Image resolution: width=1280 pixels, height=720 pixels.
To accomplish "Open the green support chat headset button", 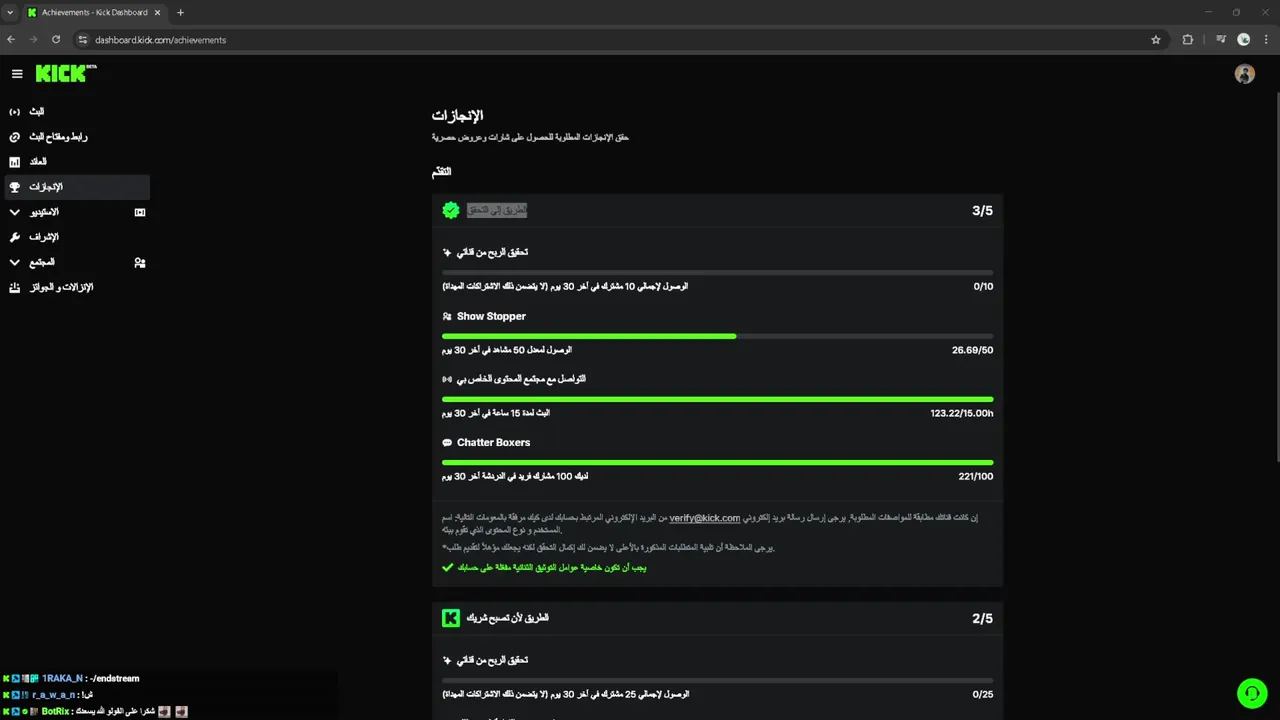I will click(x=1251, y=693).
